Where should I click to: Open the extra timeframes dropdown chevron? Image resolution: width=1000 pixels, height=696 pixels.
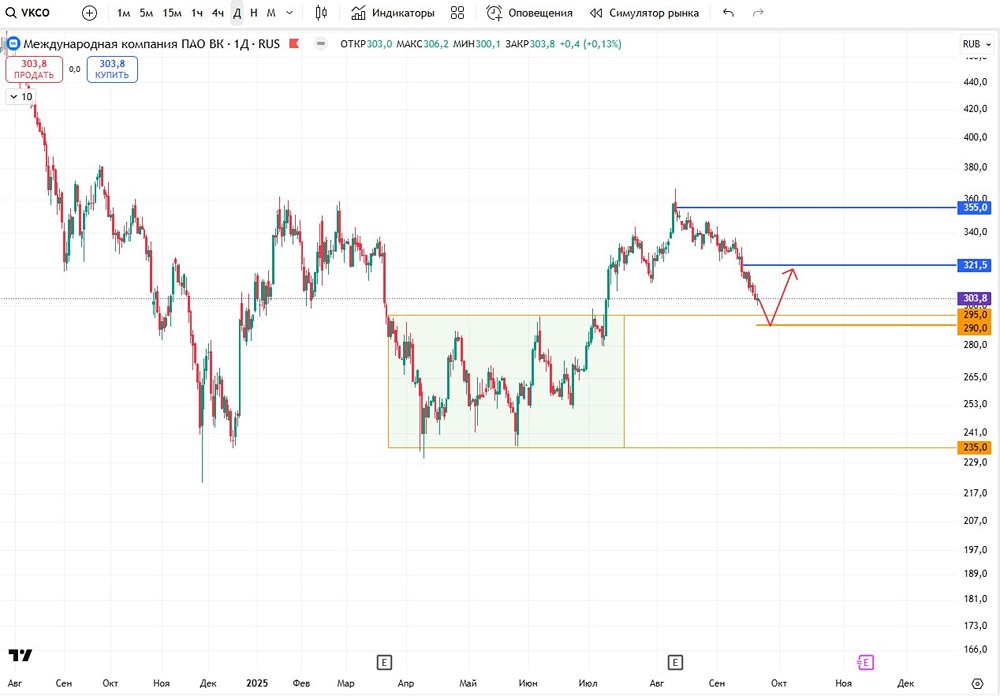point(287,13)
